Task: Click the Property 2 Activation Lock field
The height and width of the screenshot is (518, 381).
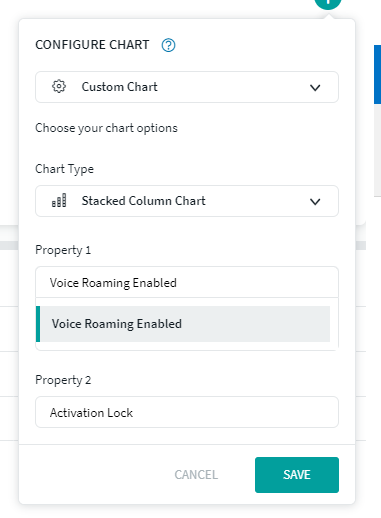Action: [187, 412]
